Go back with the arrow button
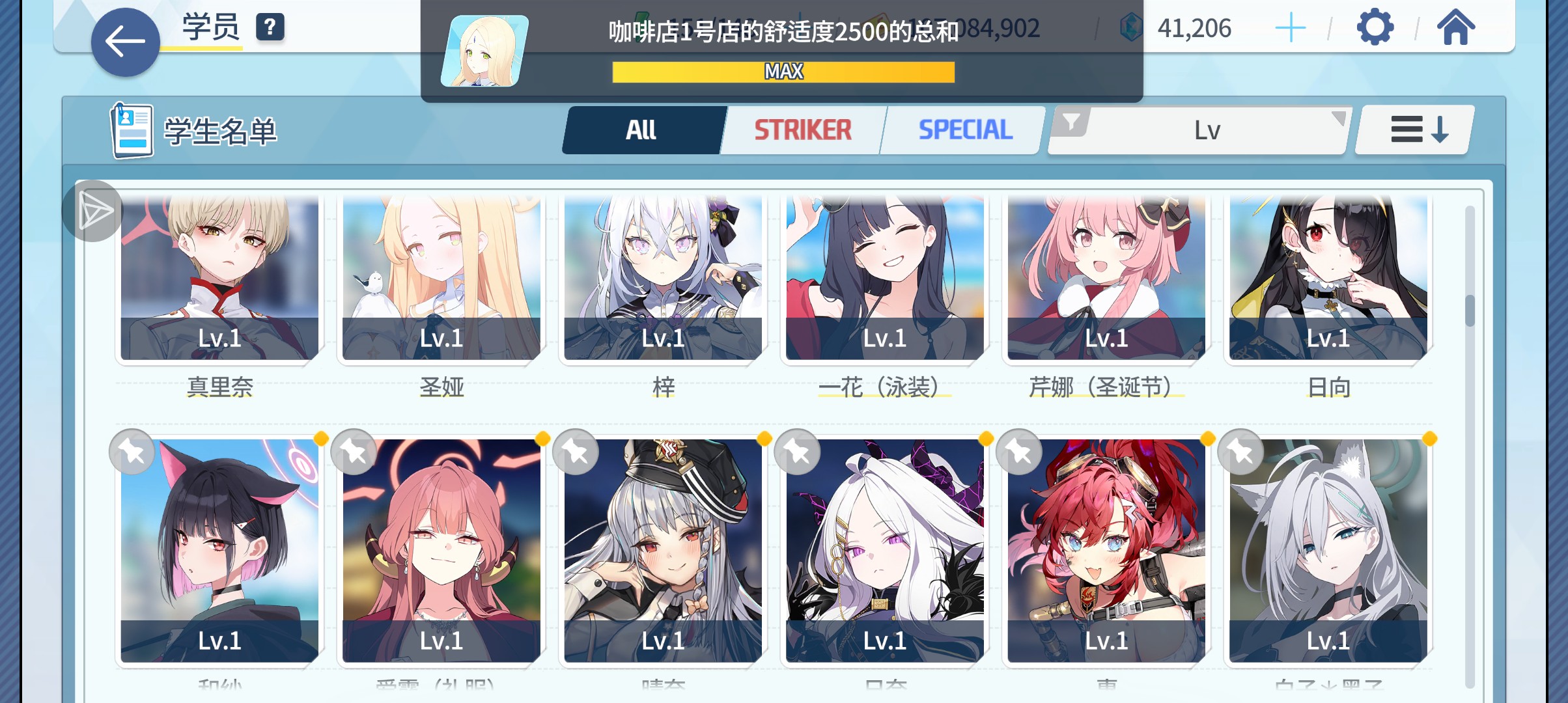Viewport: 1568px width, 703px height. click(x=125, y=42)
